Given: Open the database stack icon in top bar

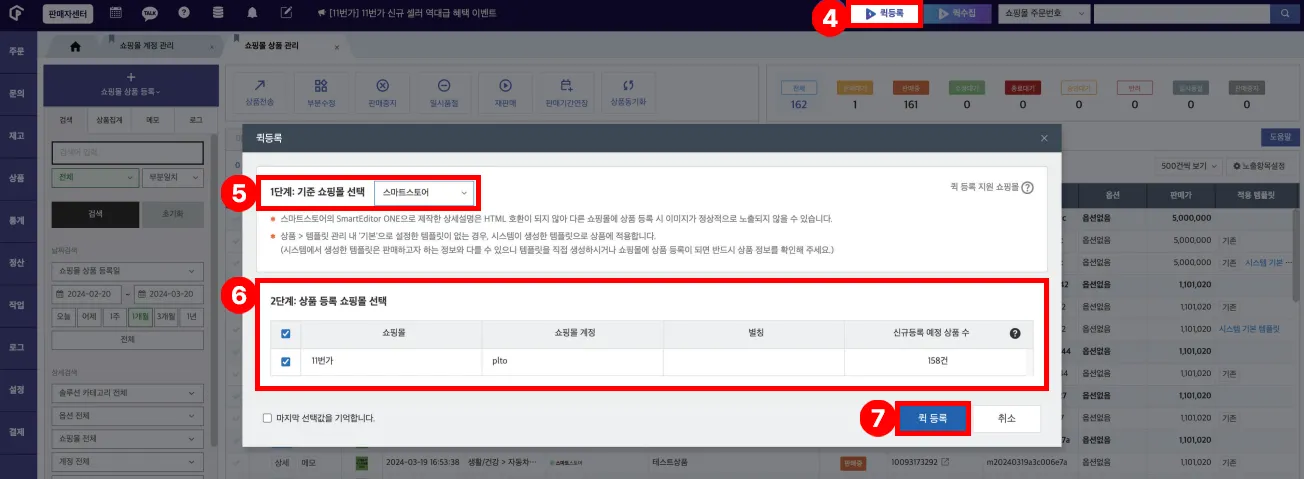Looking at the screenshot, I should 218,13.
